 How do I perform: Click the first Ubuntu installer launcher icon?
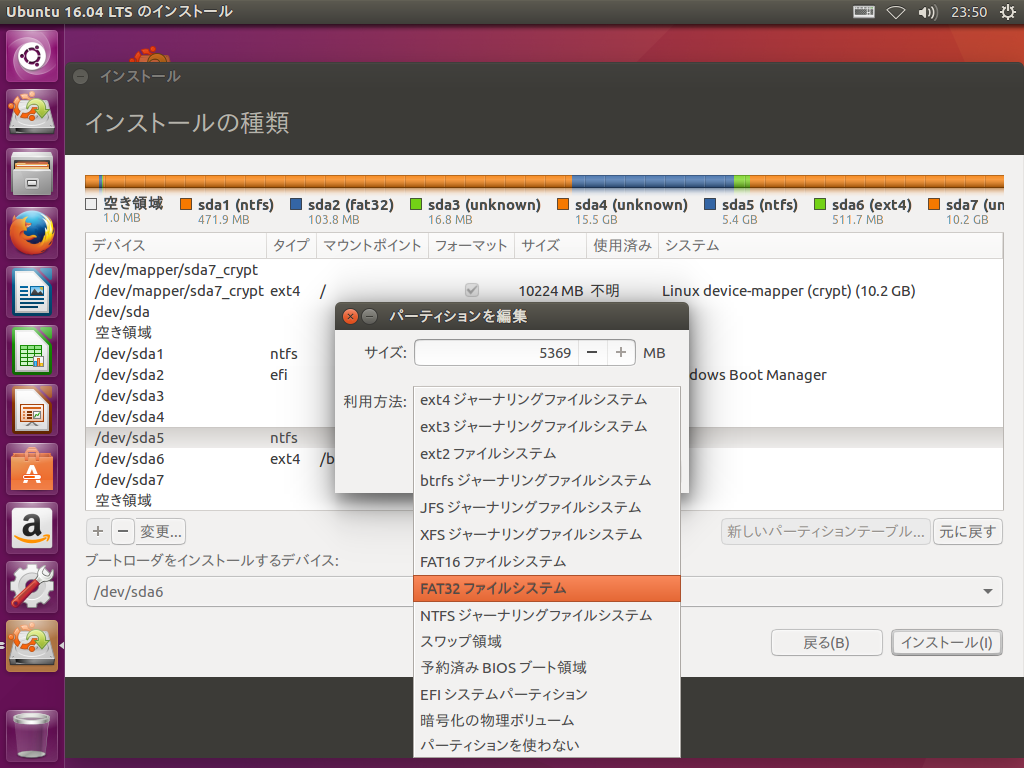(32, 114)
